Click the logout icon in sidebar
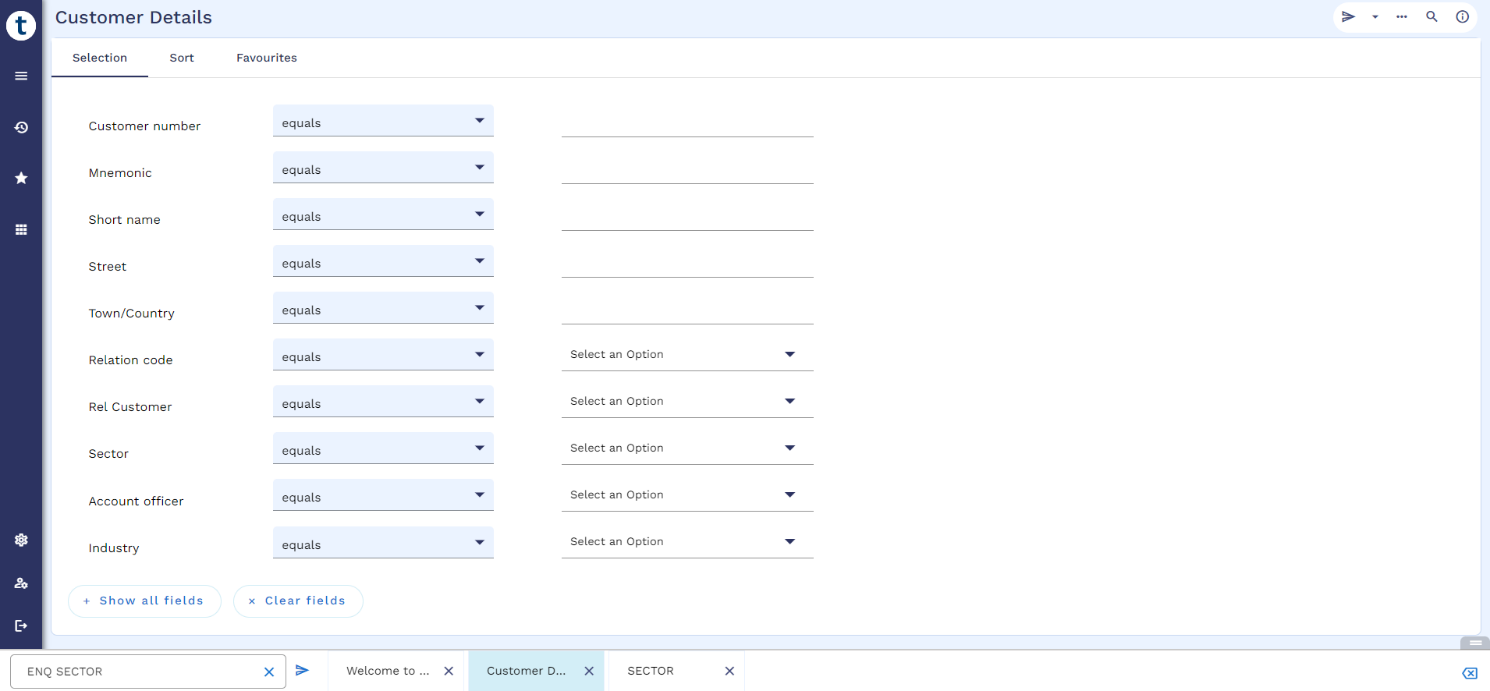 pyautogui.click(x=21, y=626)
